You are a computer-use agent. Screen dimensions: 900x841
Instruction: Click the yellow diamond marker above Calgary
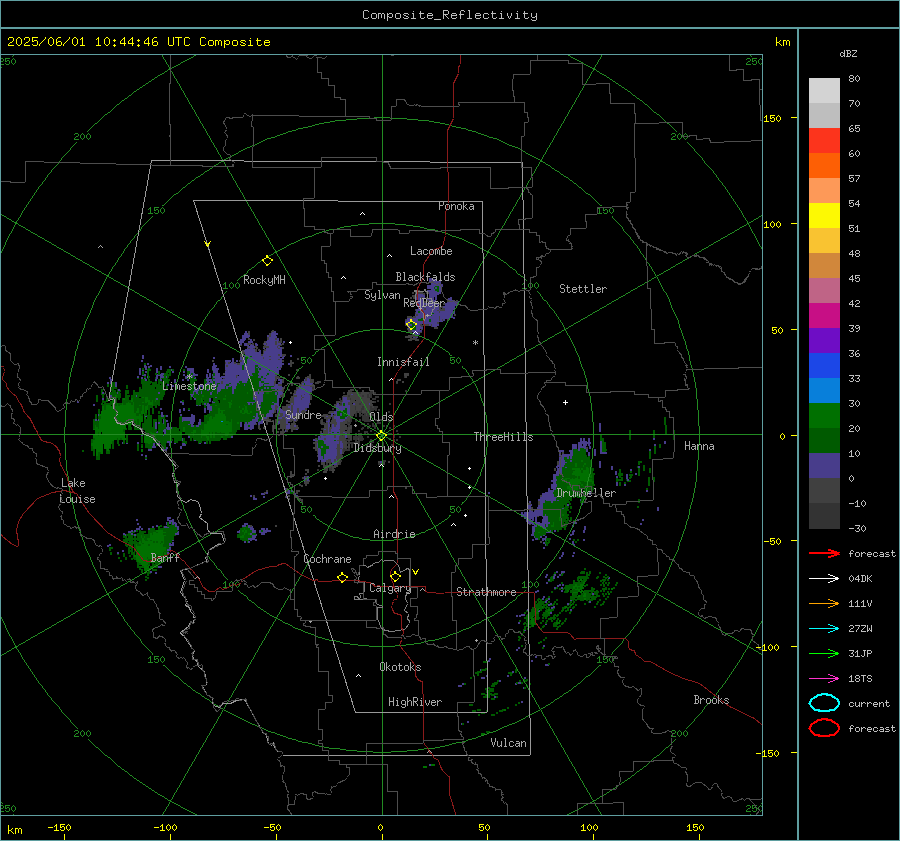(x=395, y=576)
